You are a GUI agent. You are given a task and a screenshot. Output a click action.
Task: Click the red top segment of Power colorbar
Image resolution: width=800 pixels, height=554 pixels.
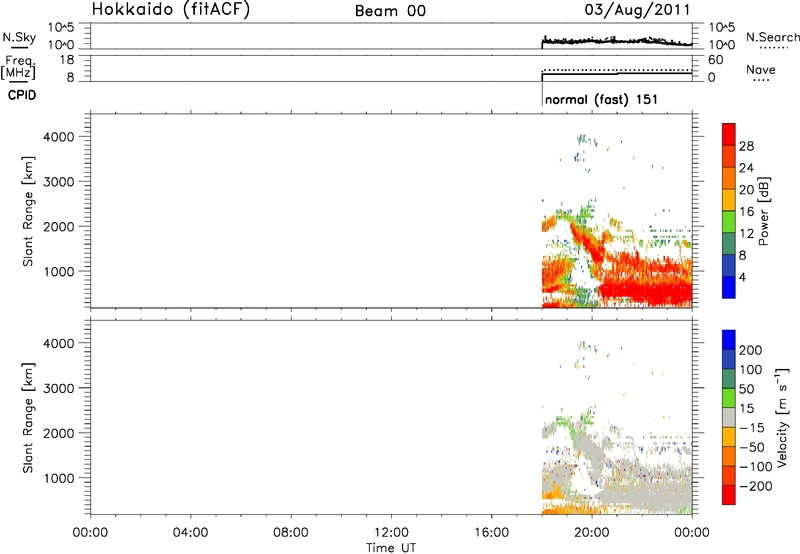point(729,134)
